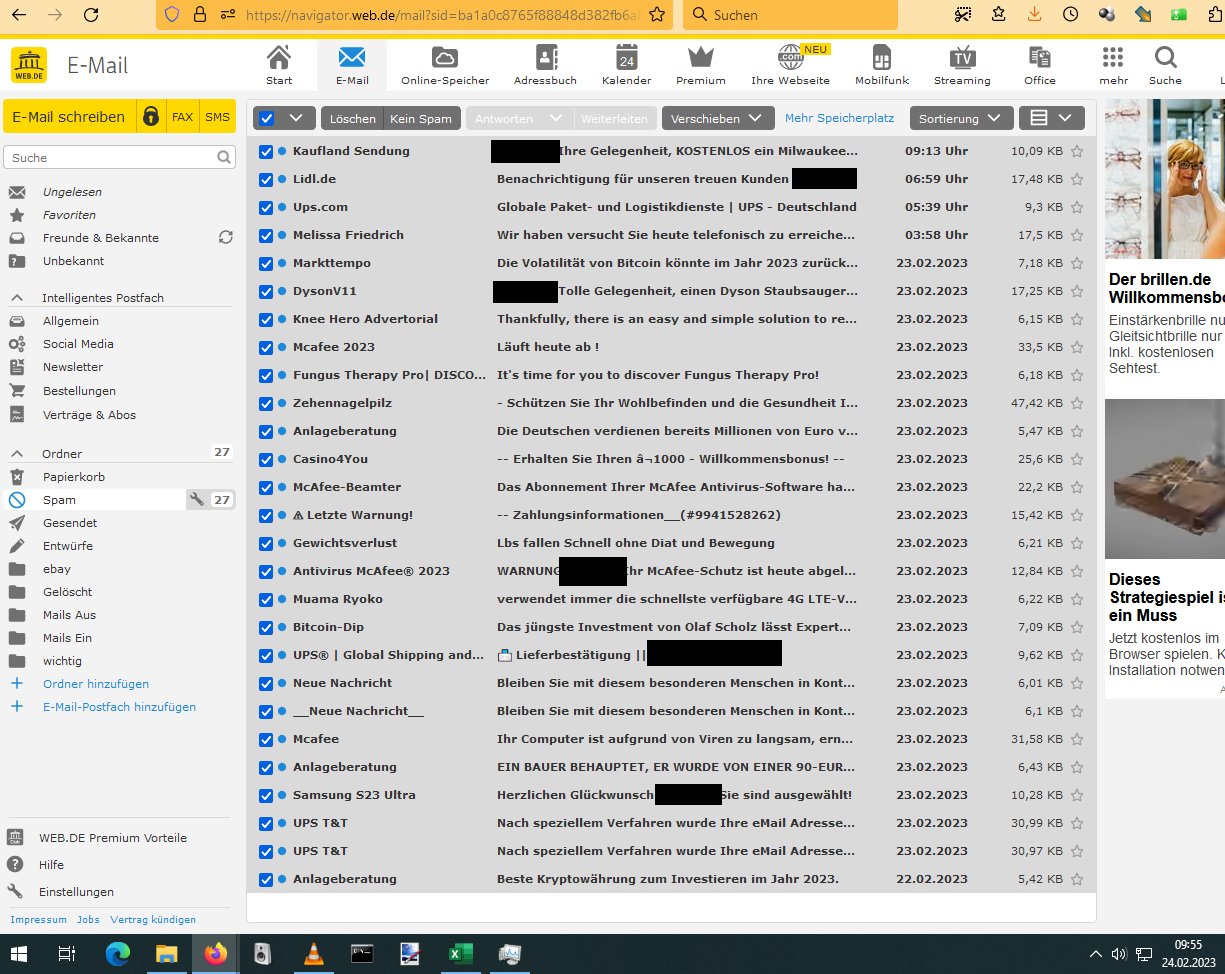Follow the Mehr Speicherplatz link
The image size is (1225, 974).
[839, 118]
